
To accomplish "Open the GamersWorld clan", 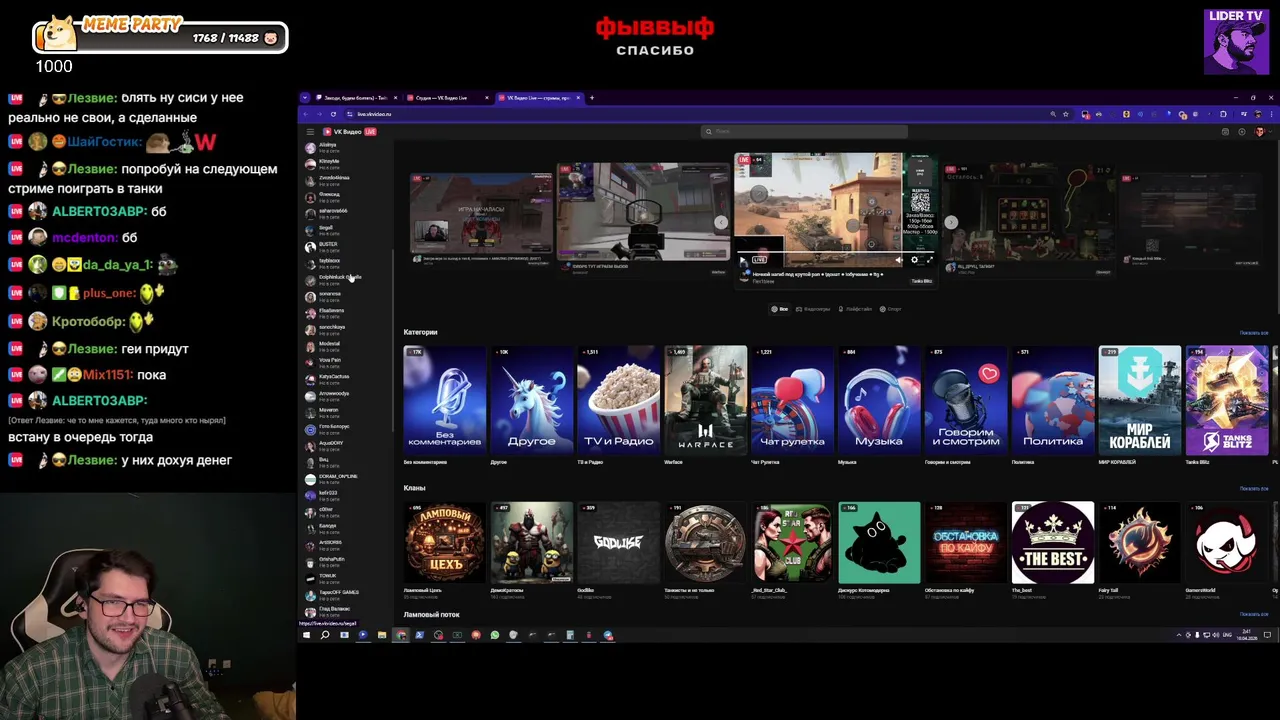I will coord(1227,542).
